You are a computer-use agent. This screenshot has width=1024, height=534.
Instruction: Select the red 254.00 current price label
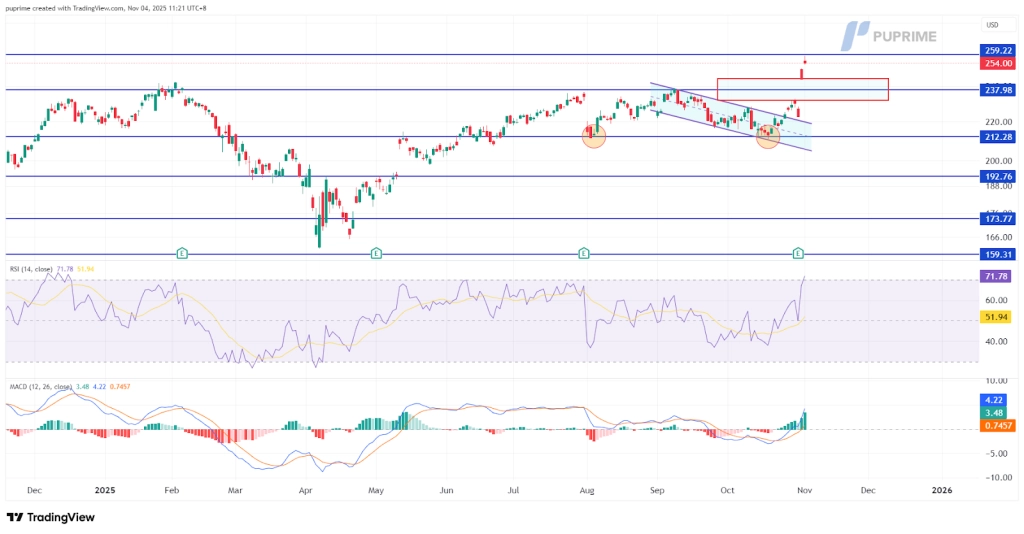pyautogui.click(x=998, y=63)
